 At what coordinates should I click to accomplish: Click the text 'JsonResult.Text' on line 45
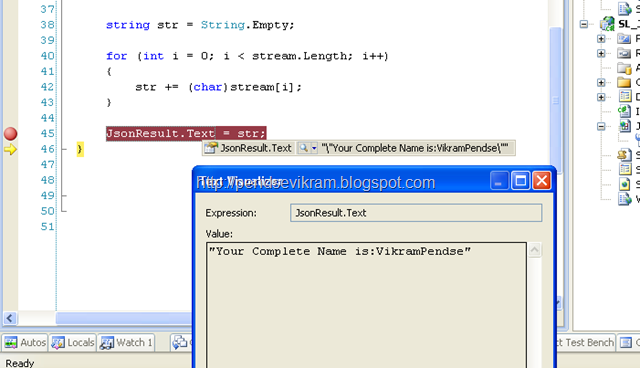tap(160, 133)
